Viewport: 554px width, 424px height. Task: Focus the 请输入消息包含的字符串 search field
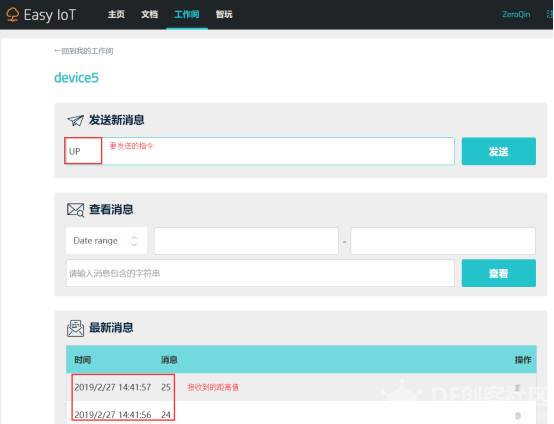tap(260, 273)
